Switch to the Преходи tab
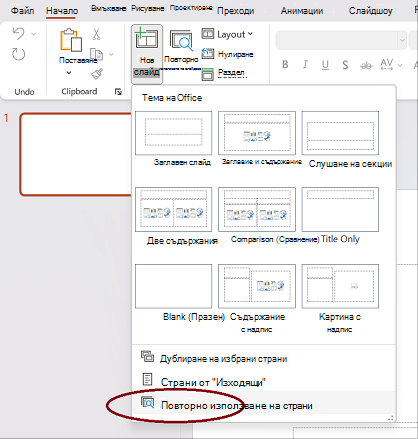The height and width of the screenshot is (439, 418). click(236, 11)
